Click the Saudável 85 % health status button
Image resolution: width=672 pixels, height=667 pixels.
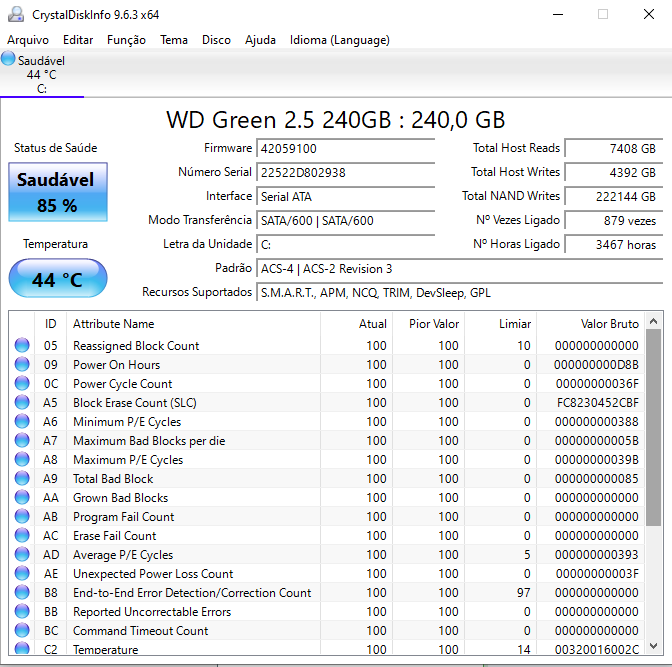(58, 192)
